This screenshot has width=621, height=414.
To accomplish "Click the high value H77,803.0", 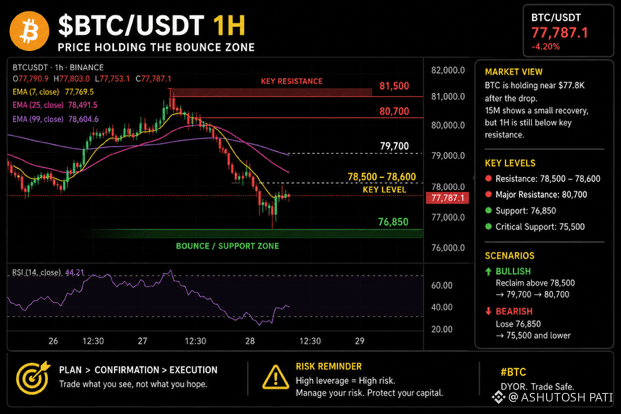I will [x=72, y=79].
